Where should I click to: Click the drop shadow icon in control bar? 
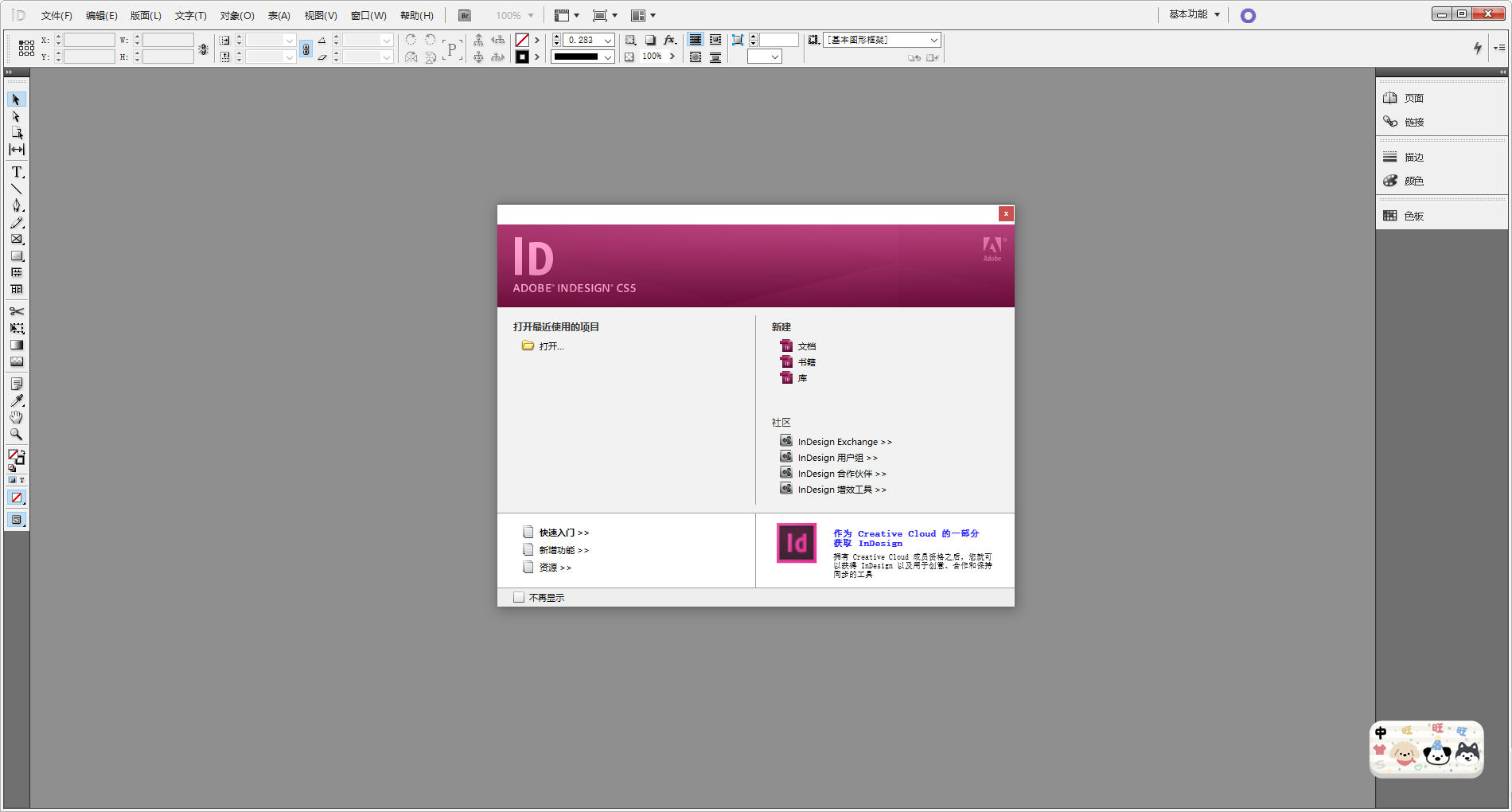(650, 40)
